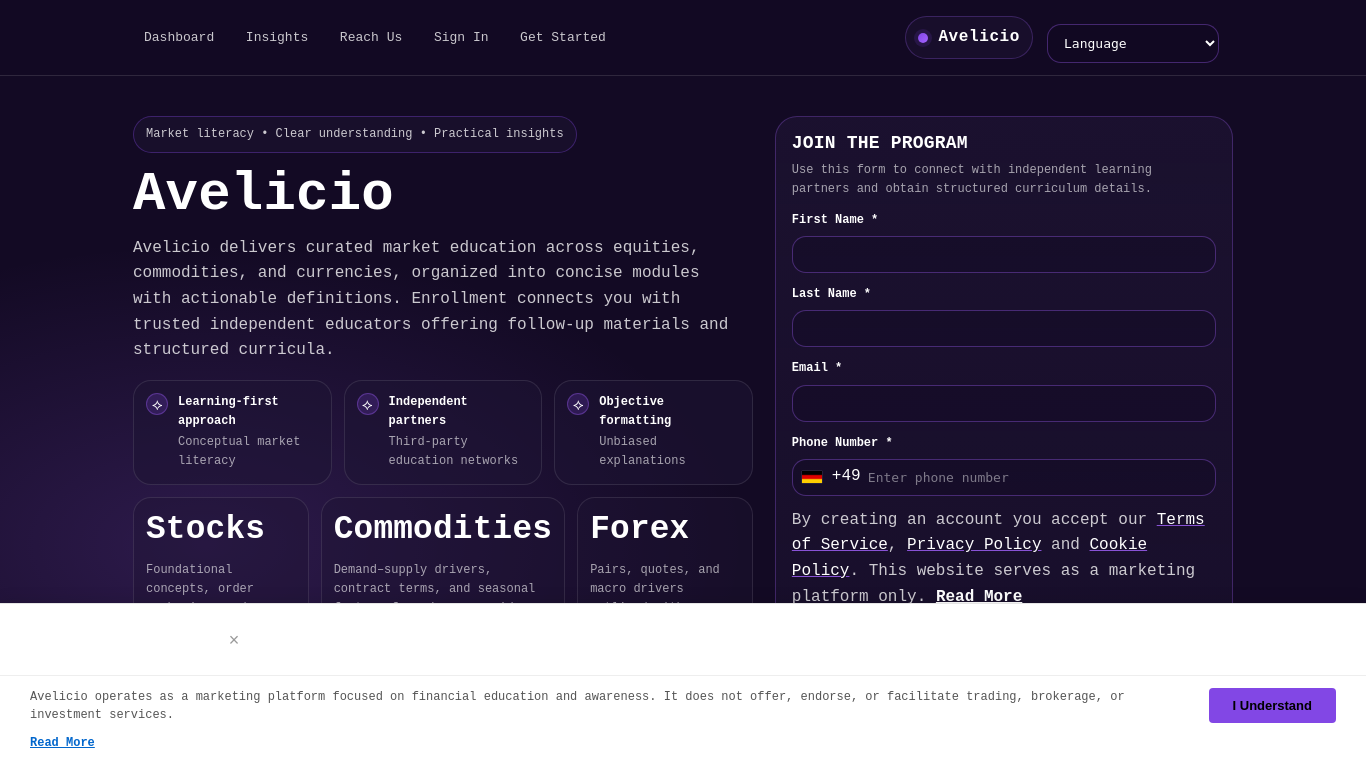
Task: Open the Terms of Service link
Action: coord(1180,520)
